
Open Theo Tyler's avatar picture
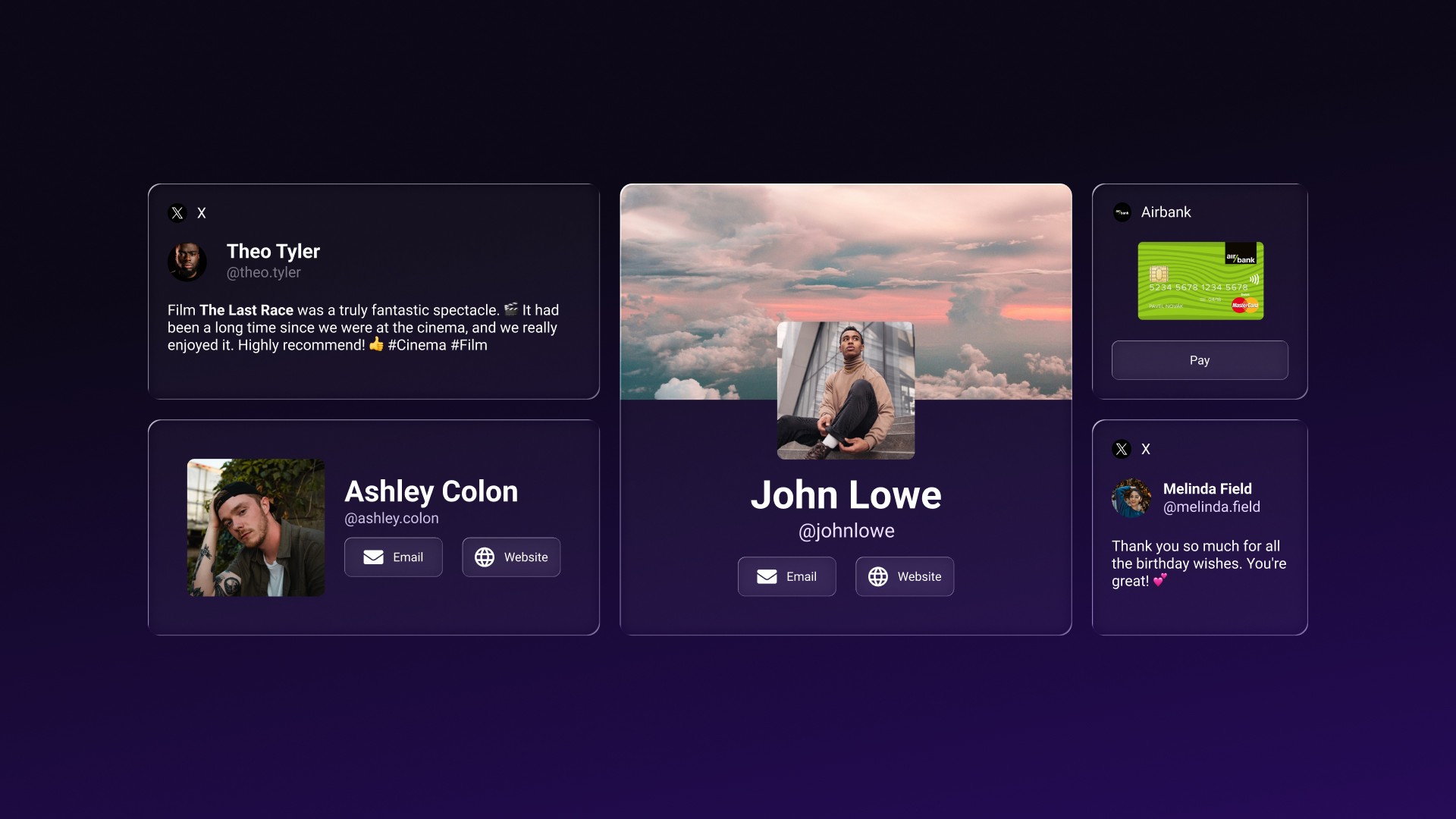(187, 262)
